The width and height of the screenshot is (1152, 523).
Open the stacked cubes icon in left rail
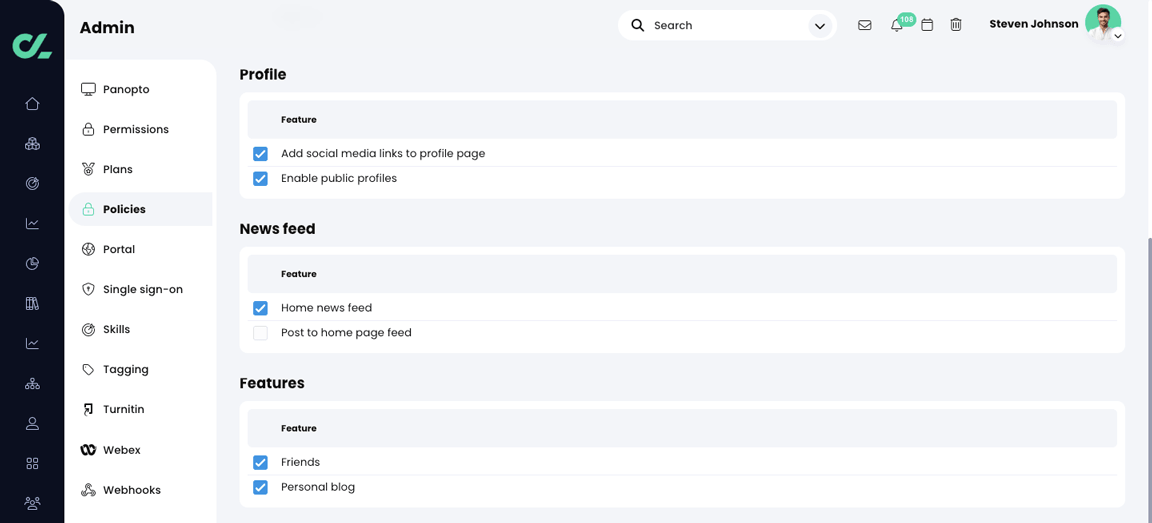pyautogui.click(x=32, y=143)
